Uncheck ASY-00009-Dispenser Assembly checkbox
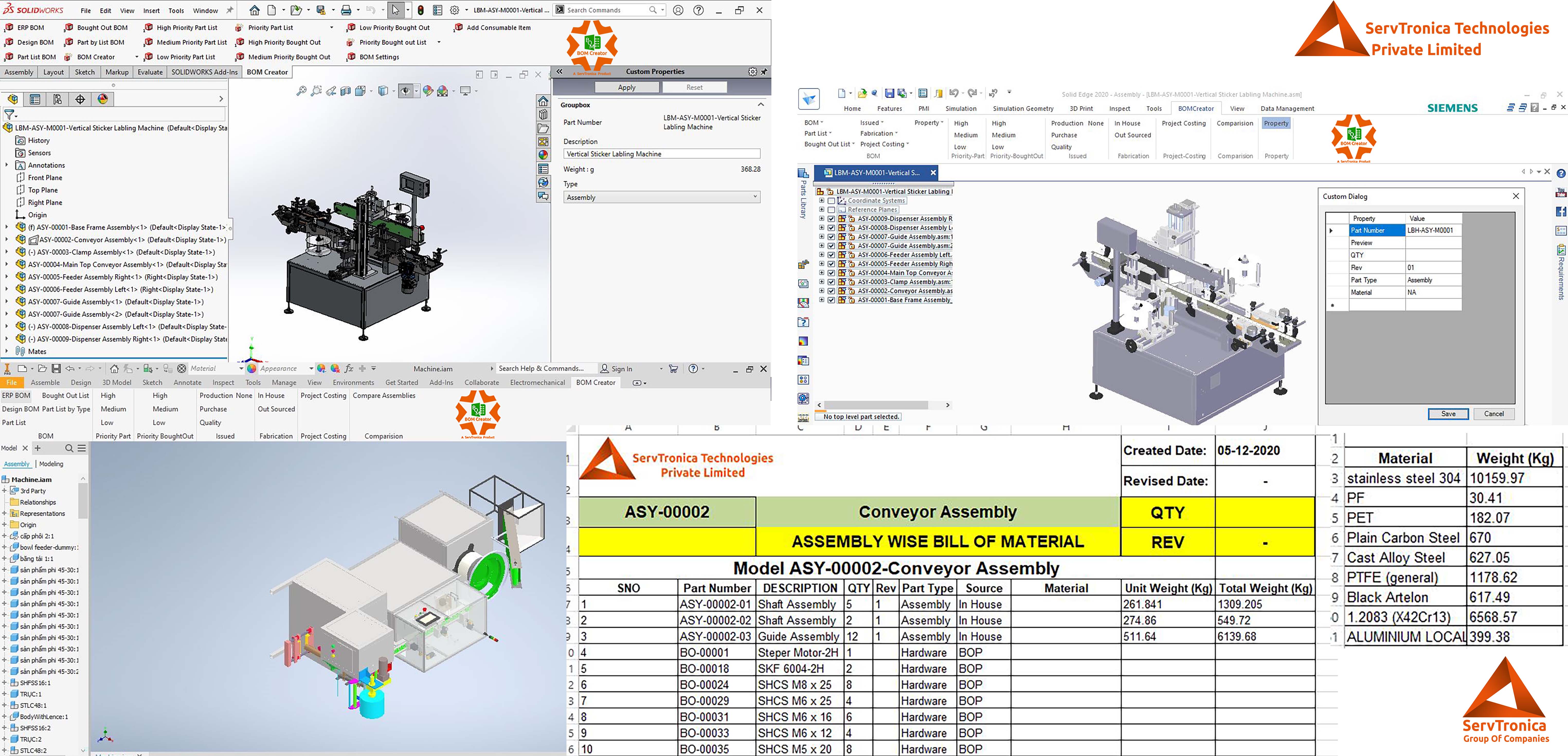 point(832,218)
